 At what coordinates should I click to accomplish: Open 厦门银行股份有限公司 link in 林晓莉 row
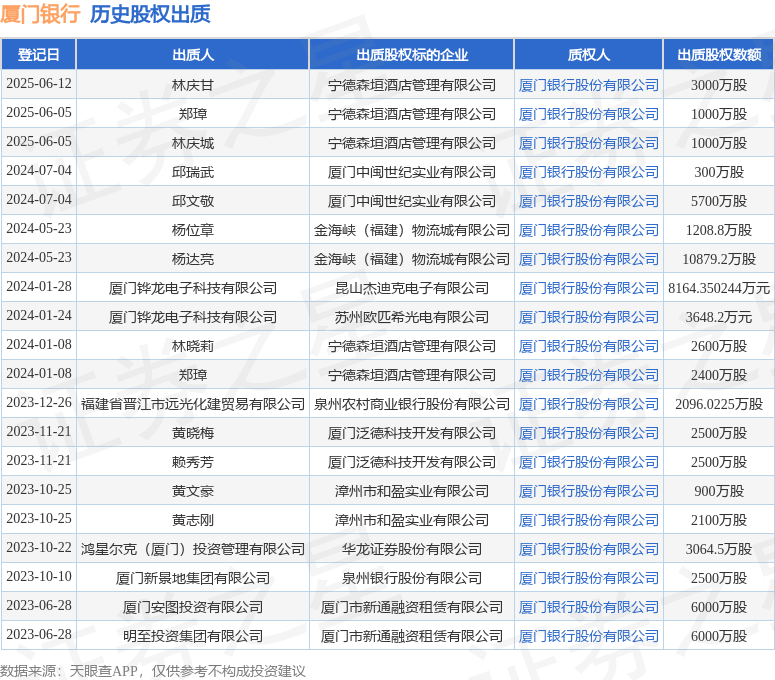[588, 346]
